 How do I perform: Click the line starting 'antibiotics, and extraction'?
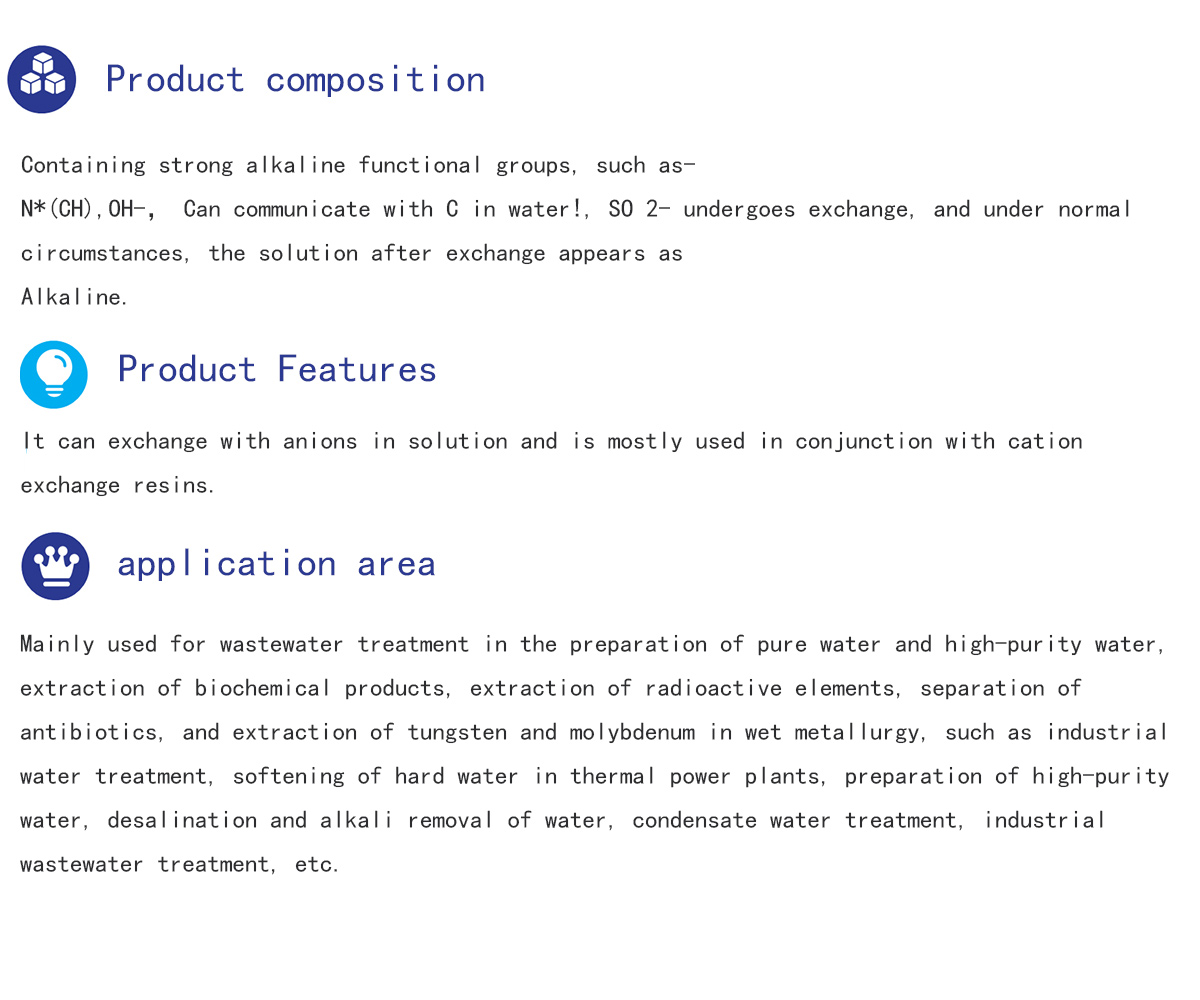(x=594, y=732)
